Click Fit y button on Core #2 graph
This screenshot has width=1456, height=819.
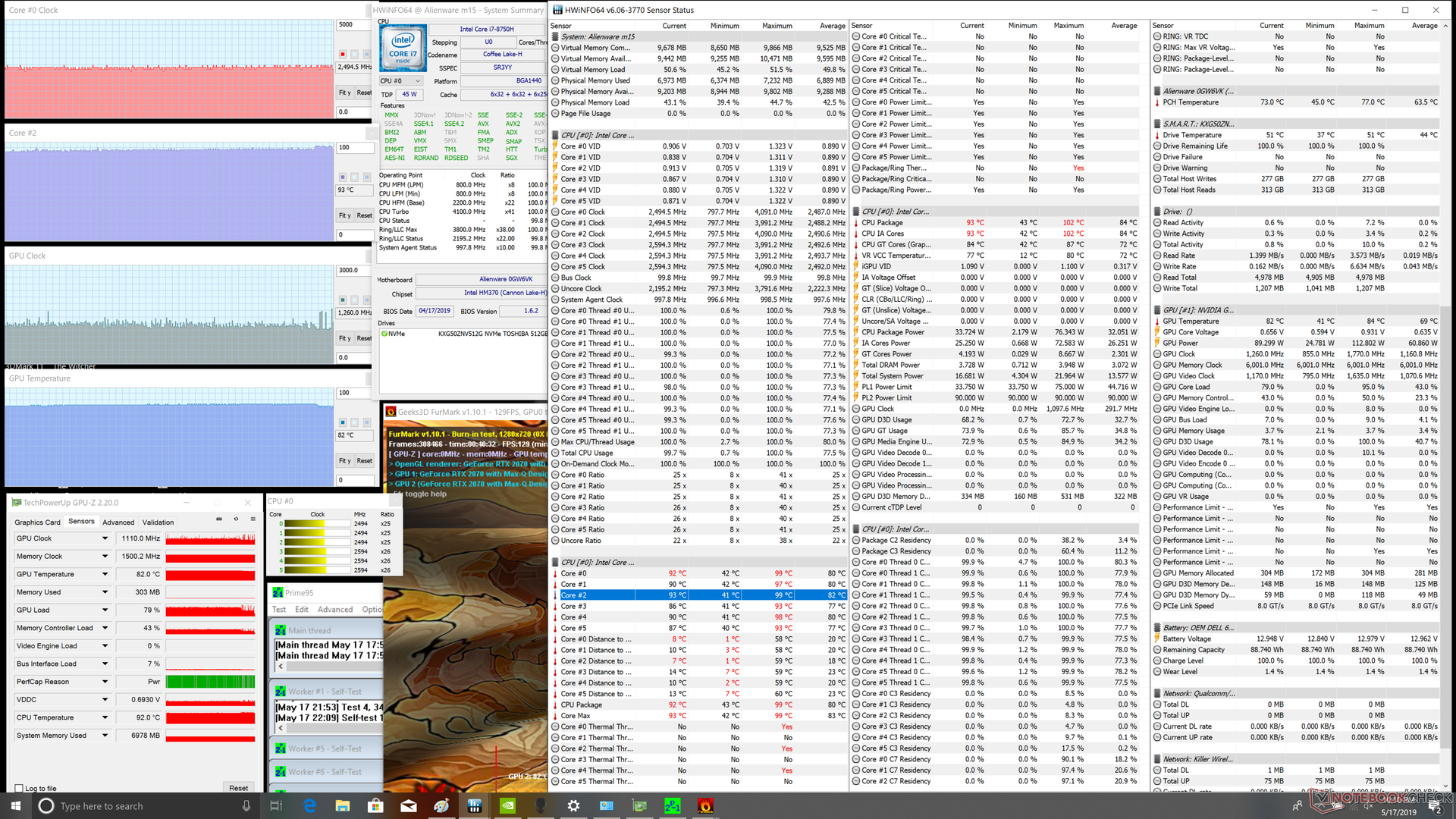[345, 215]
